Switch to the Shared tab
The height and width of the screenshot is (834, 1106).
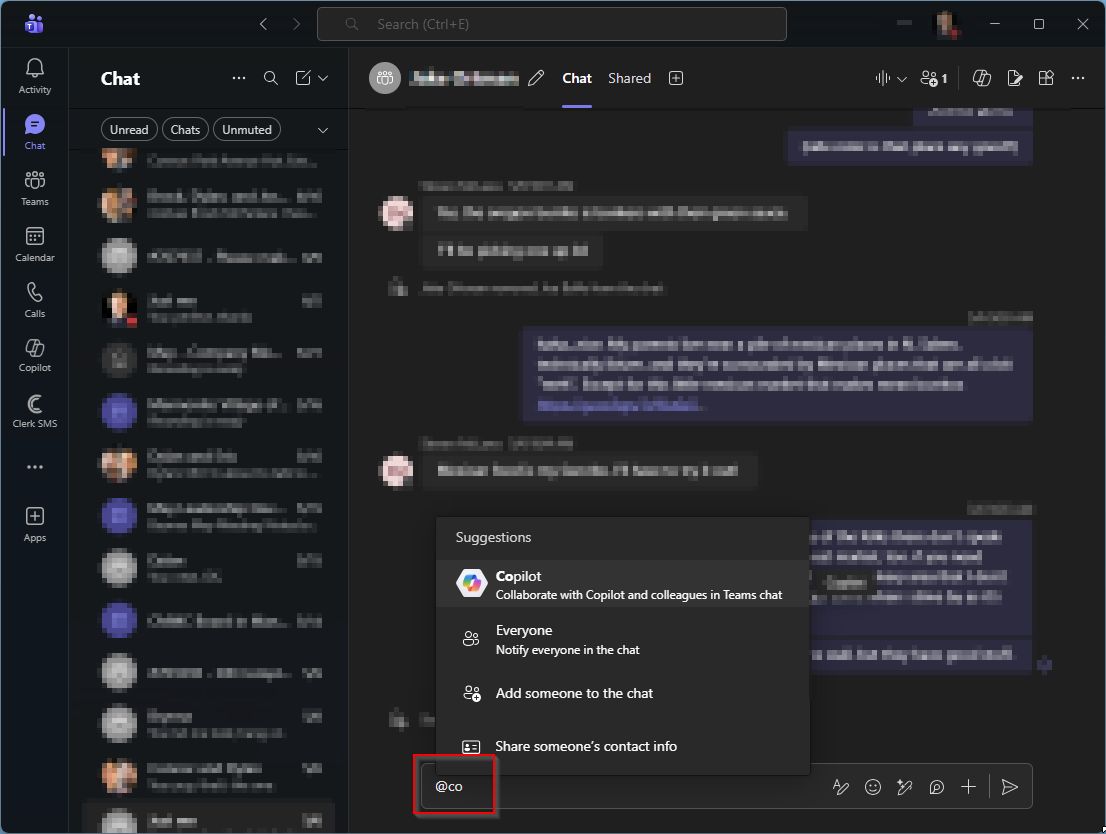coord(629,78)
